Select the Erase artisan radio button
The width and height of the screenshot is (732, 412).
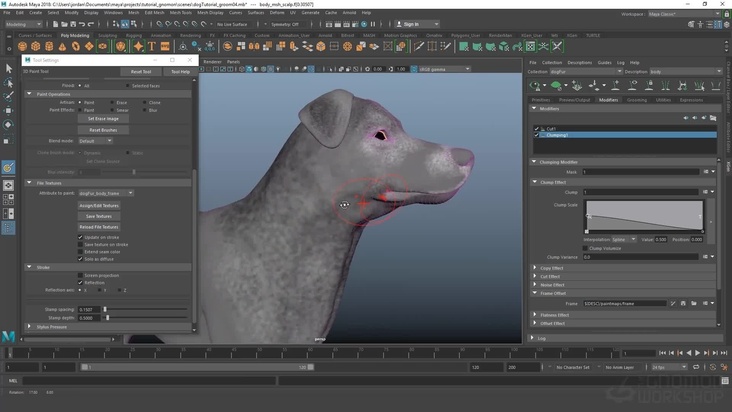point(114,102)
